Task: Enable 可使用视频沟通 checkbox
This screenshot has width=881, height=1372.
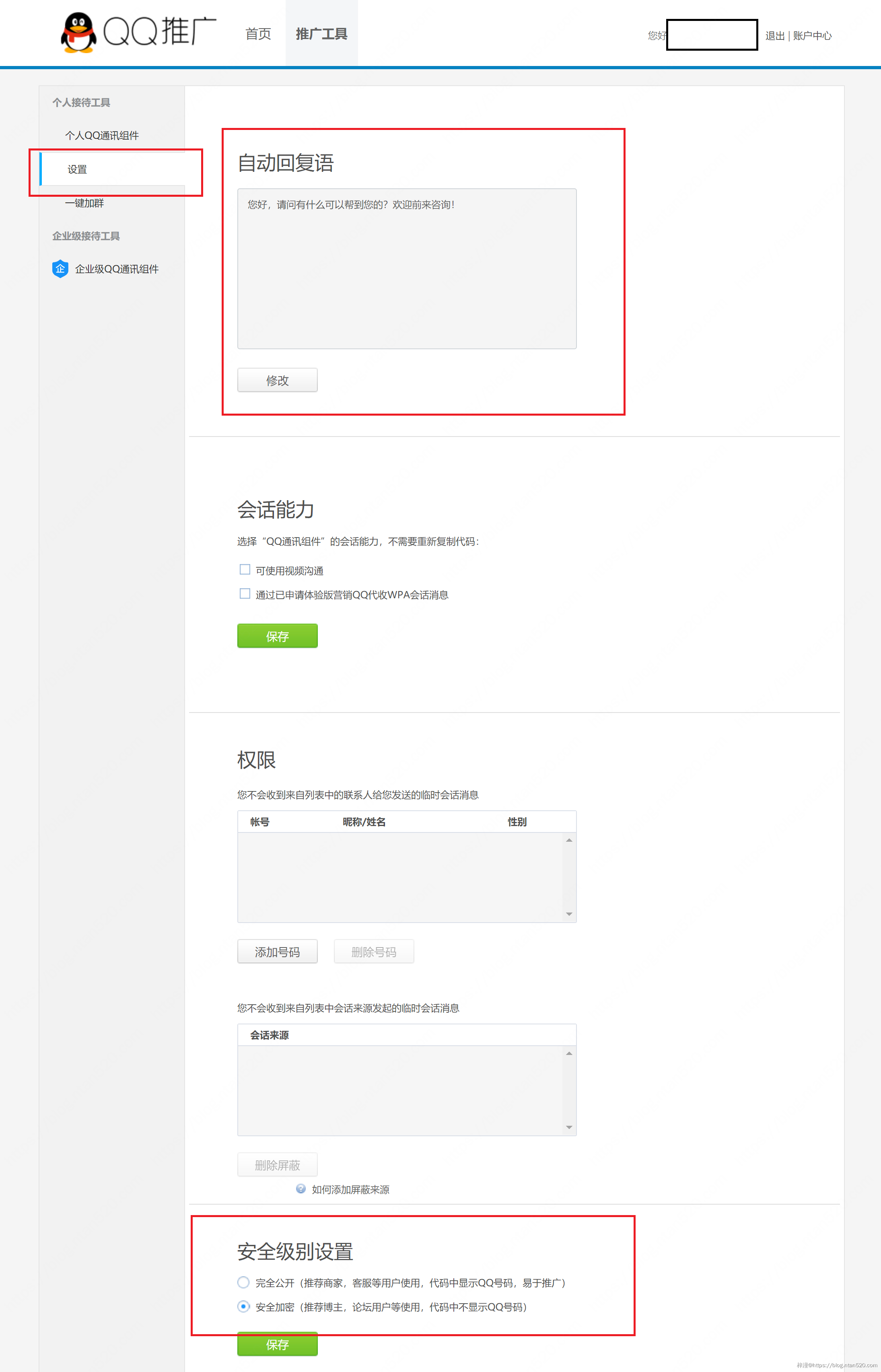Action: [x=245, y=569]
